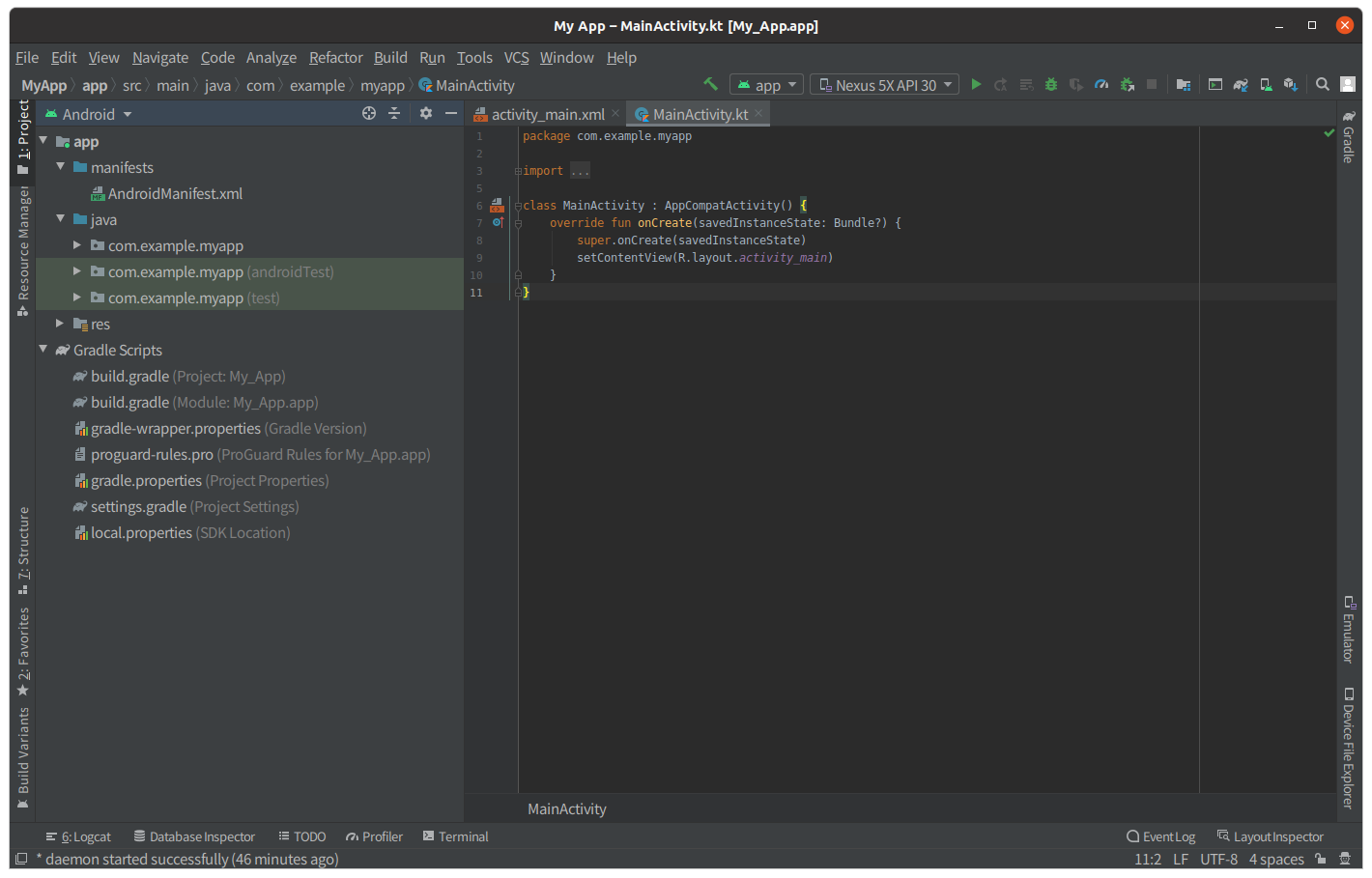Open the VCS menu
1372x878 pixels.
pos(516,58)
